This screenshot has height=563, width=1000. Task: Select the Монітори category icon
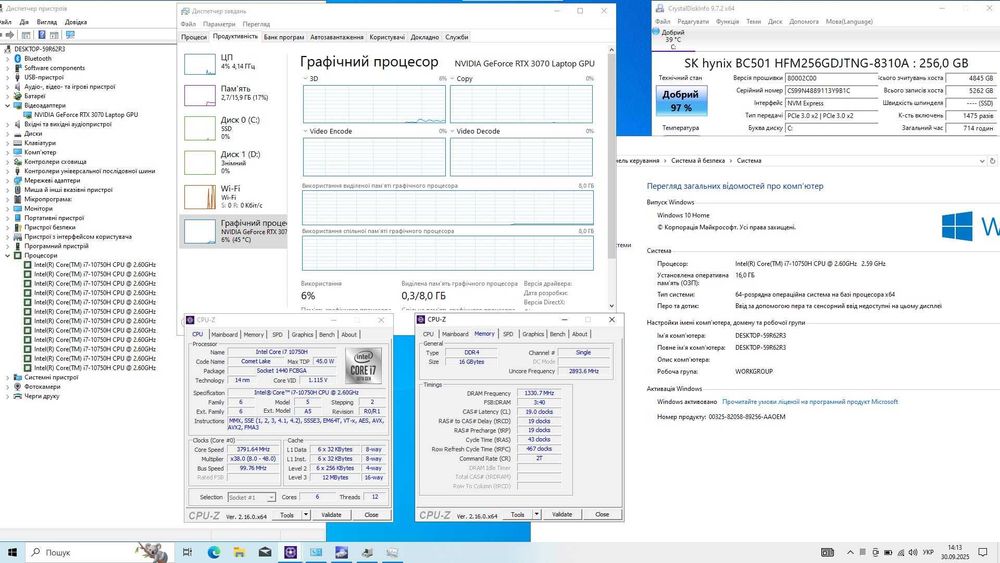point(18,208)
